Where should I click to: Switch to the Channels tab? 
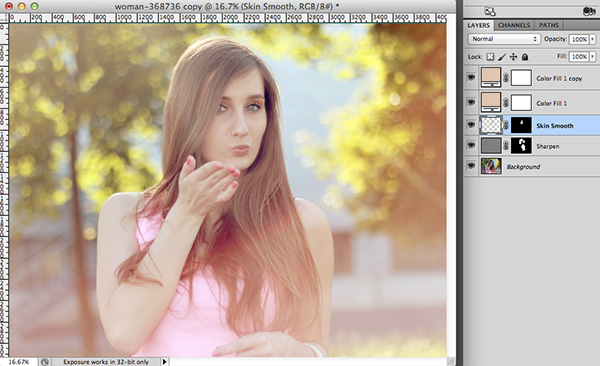(514, 25)
